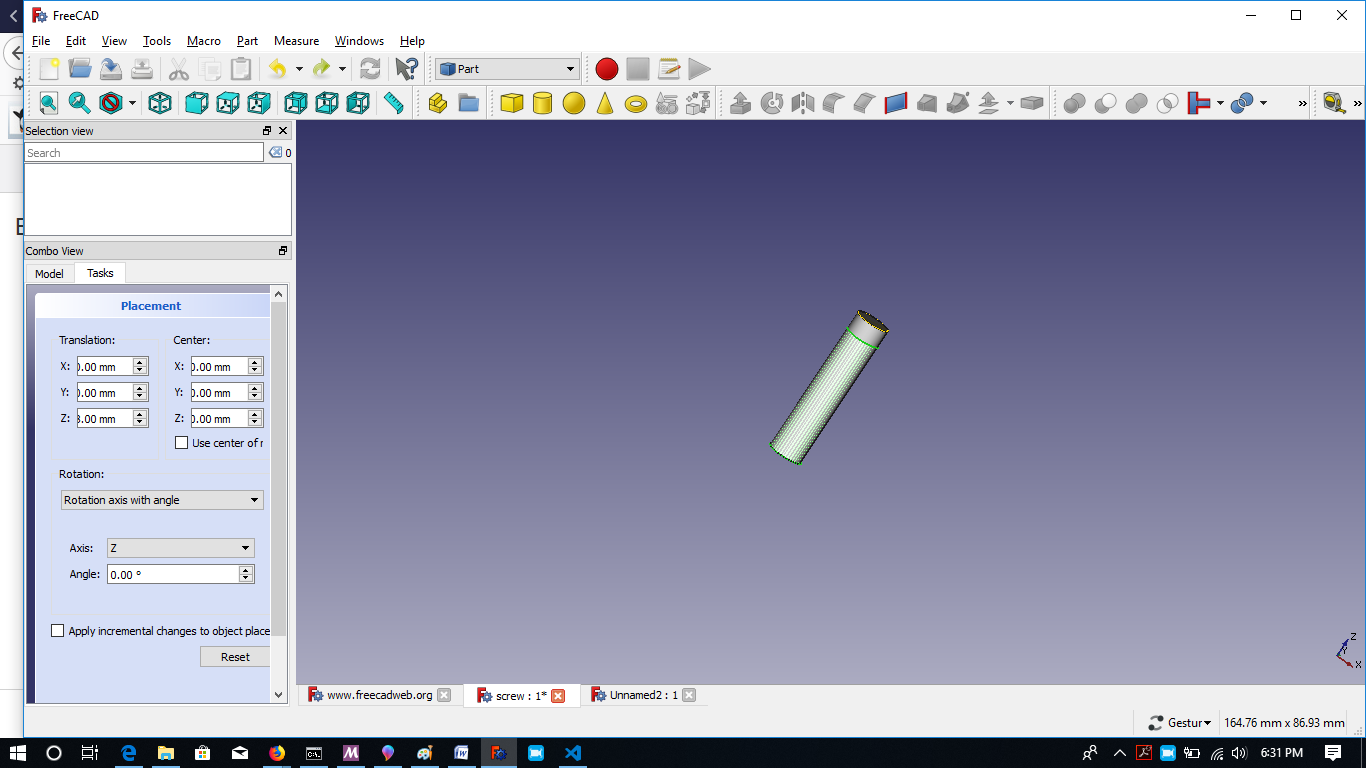The width and height of the screenshot is (1366, 768).
Task: Make a ruled surface
Action: tap(896, 103)
